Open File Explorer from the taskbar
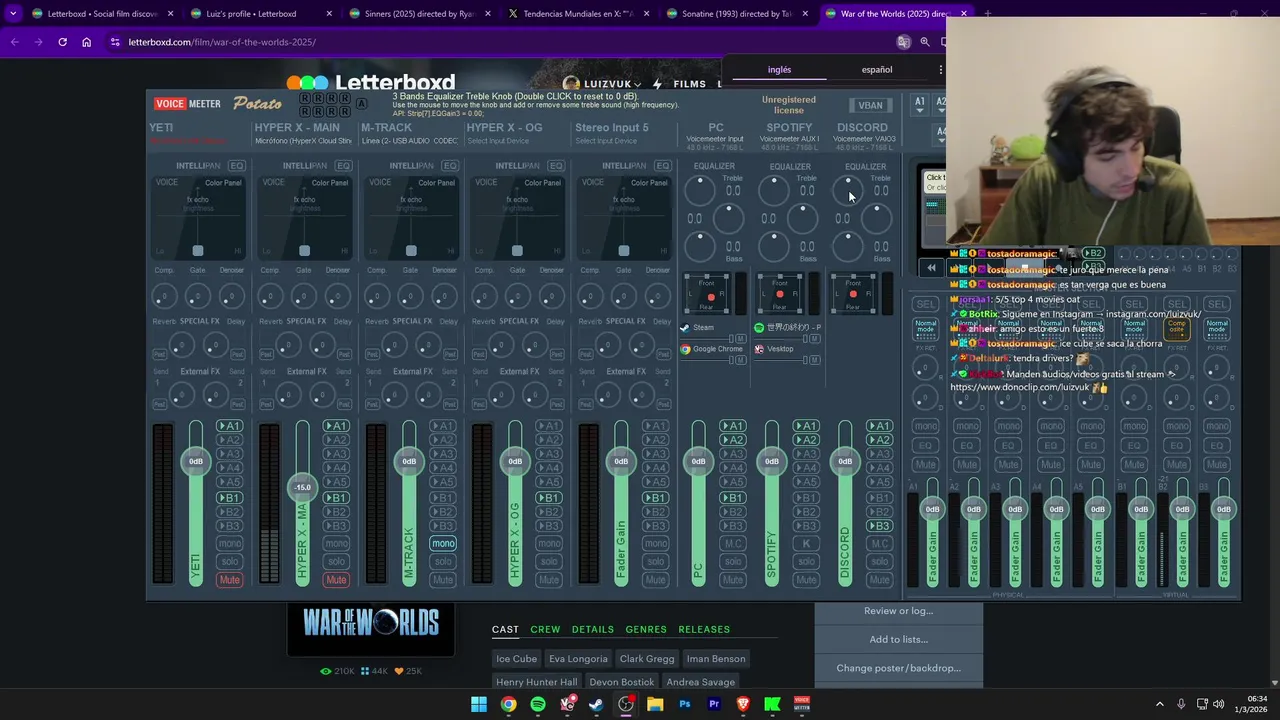Viewport: 1280px width, 720px height. 655,704
